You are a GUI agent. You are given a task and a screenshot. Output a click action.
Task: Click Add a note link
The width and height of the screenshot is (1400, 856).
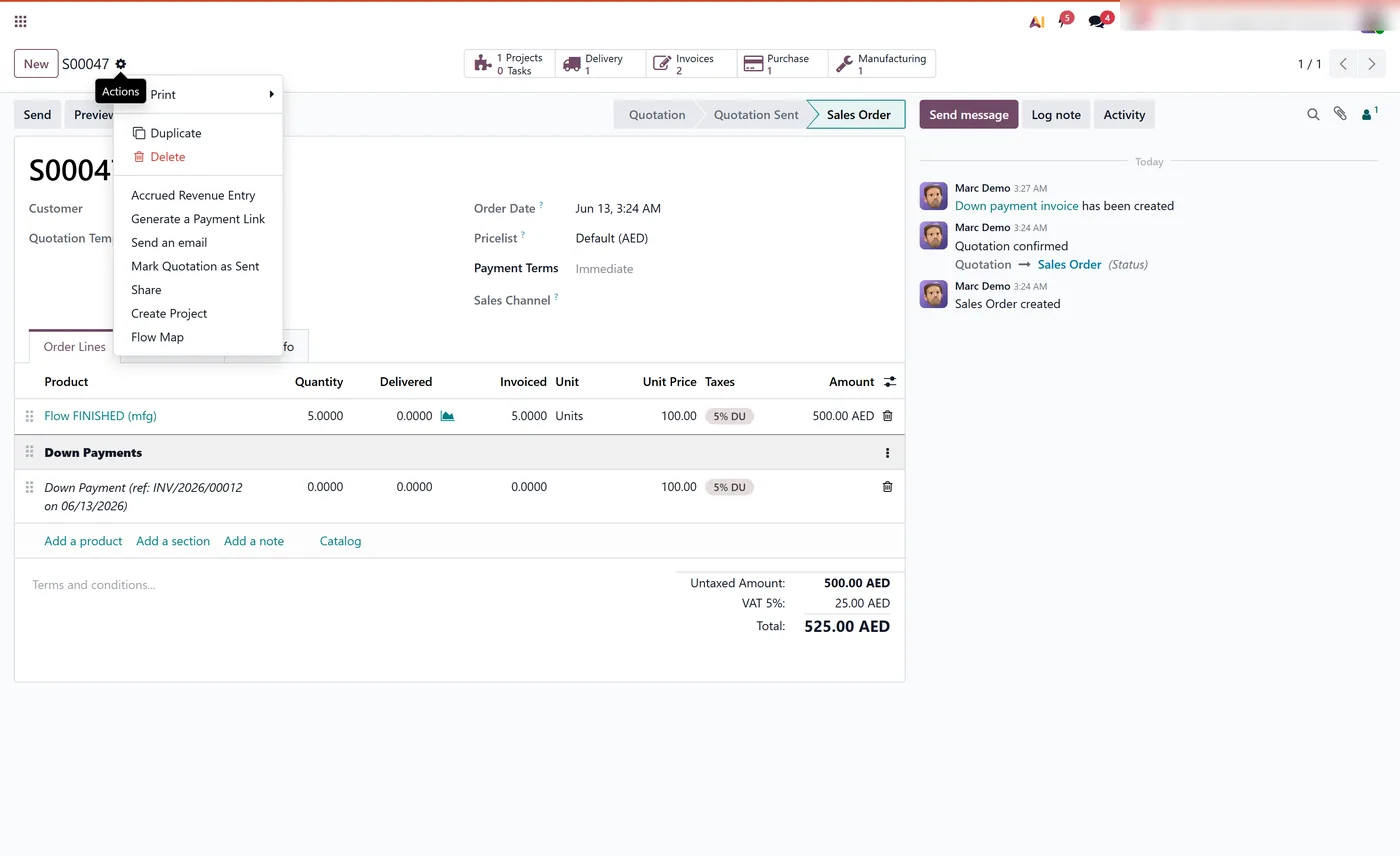click(x=254, y=541)
